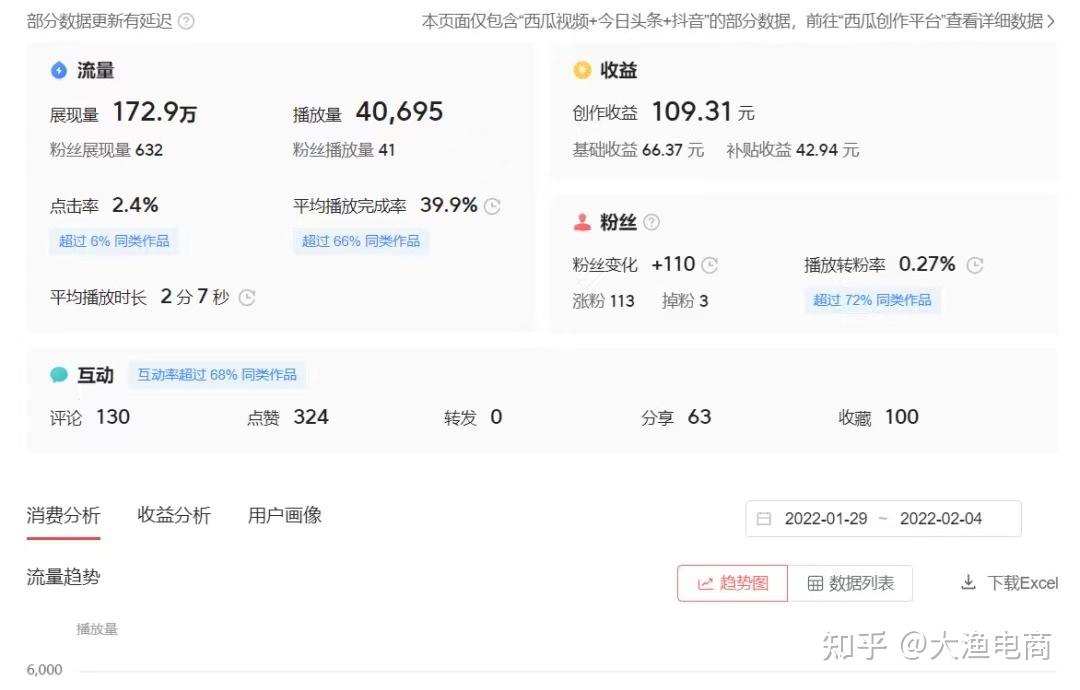
Task: Select start date 2022-01-29
Action: [826, 519]
